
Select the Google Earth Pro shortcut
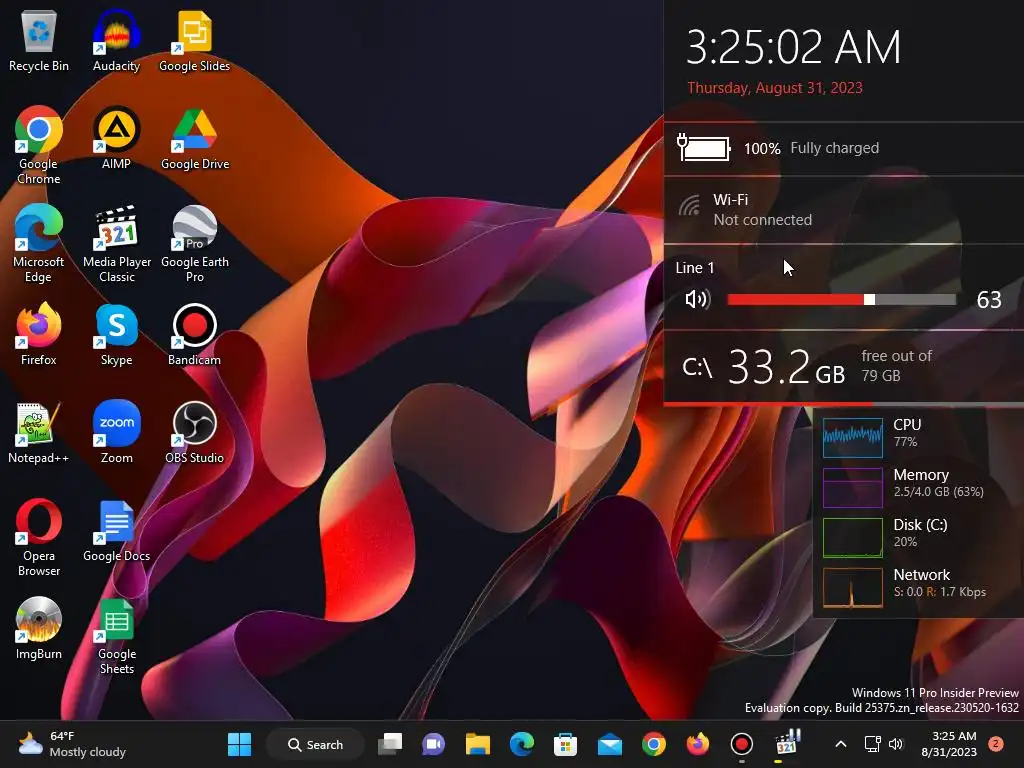[x=195, y=243]
